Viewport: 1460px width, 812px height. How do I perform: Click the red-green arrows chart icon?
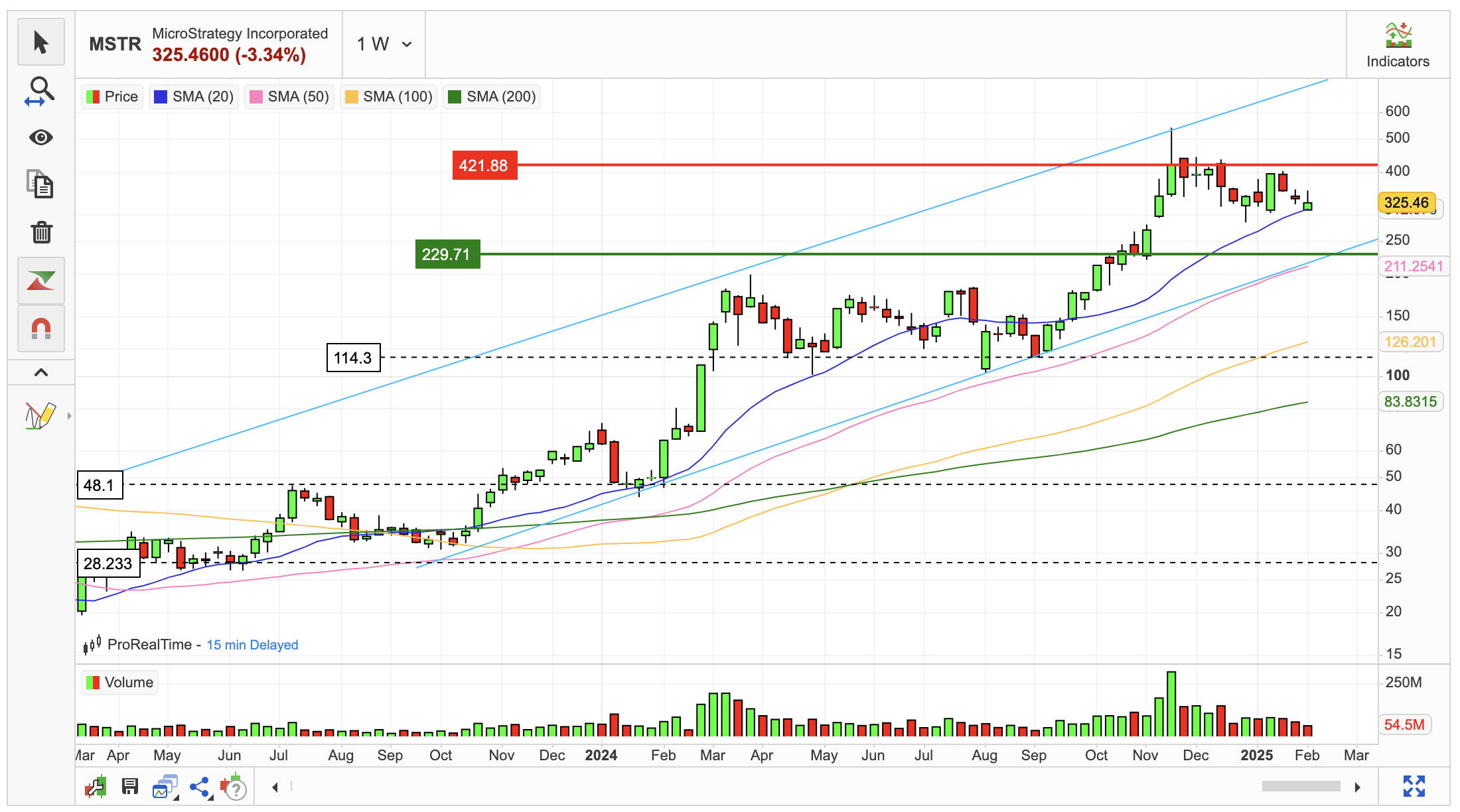coord(41,281)
